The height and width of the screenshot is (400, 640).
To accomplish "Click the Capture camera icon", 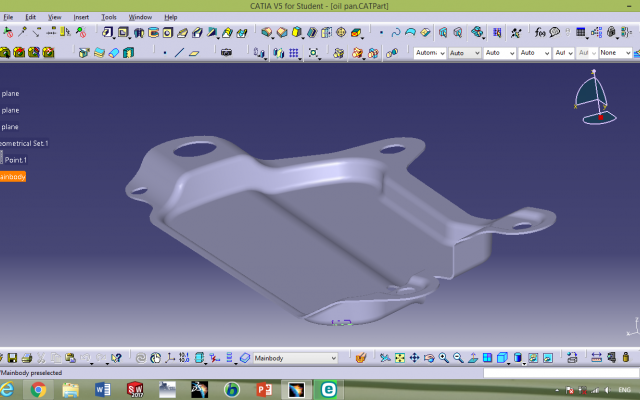I will (226, 53).
